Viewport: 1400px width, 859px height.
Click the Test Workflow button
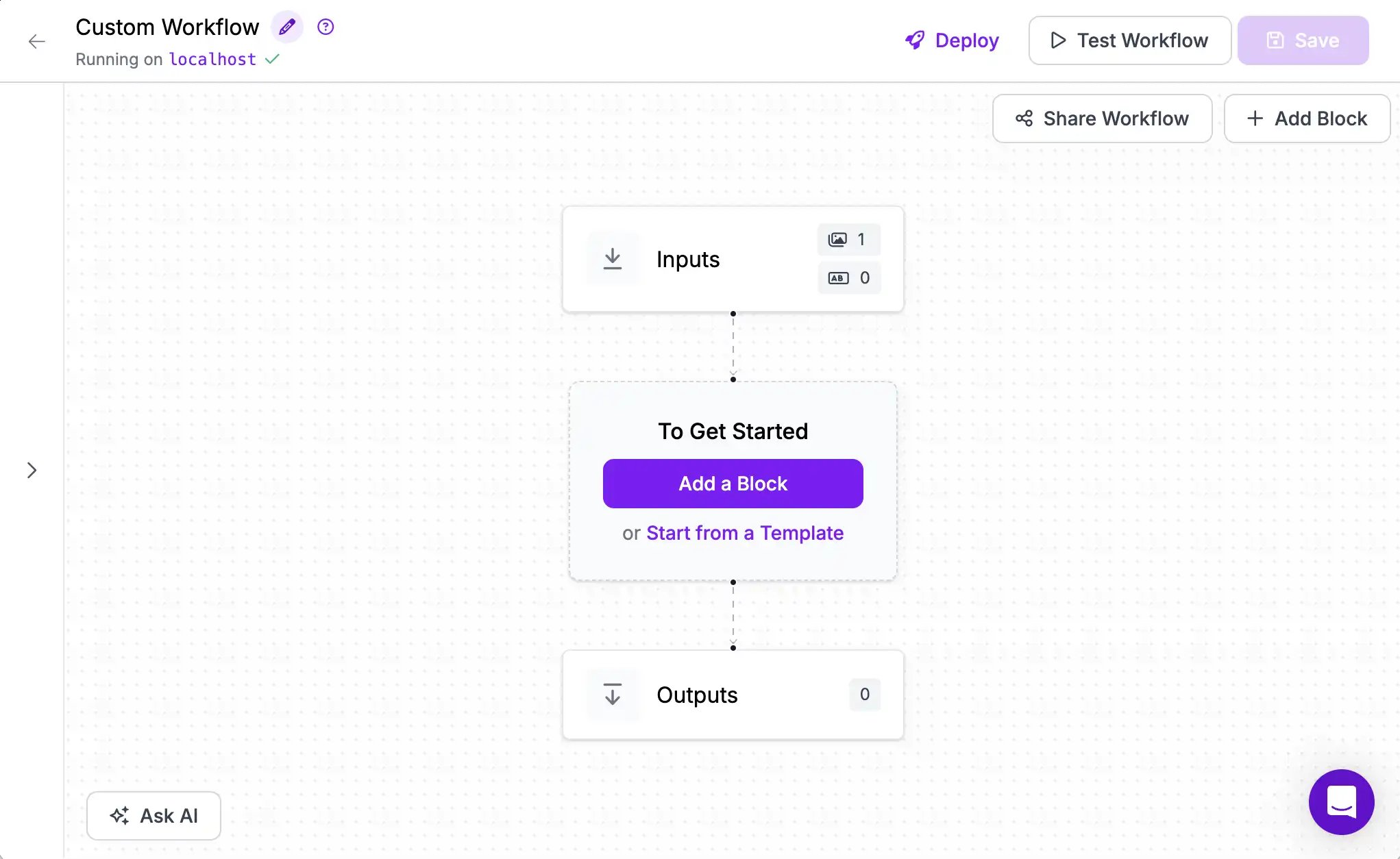click(x=1129, y=40)
